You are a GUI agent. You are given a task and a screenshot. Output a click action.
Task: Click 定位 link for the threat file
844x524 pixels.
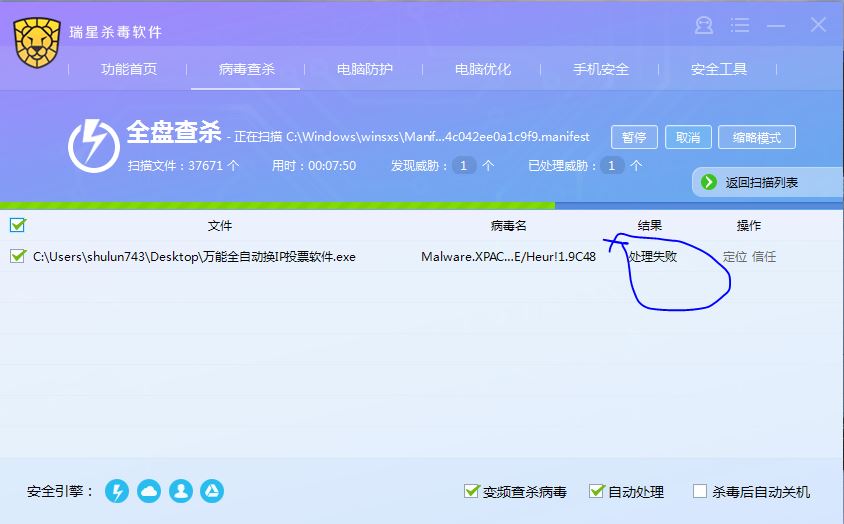pos(735,257)
